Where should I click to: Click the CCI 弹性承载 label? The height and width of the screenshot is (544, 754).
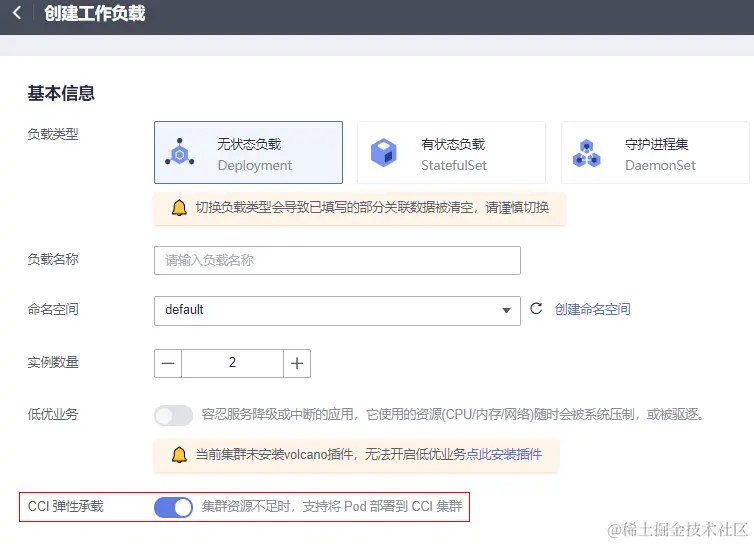[x=65, y=506]
